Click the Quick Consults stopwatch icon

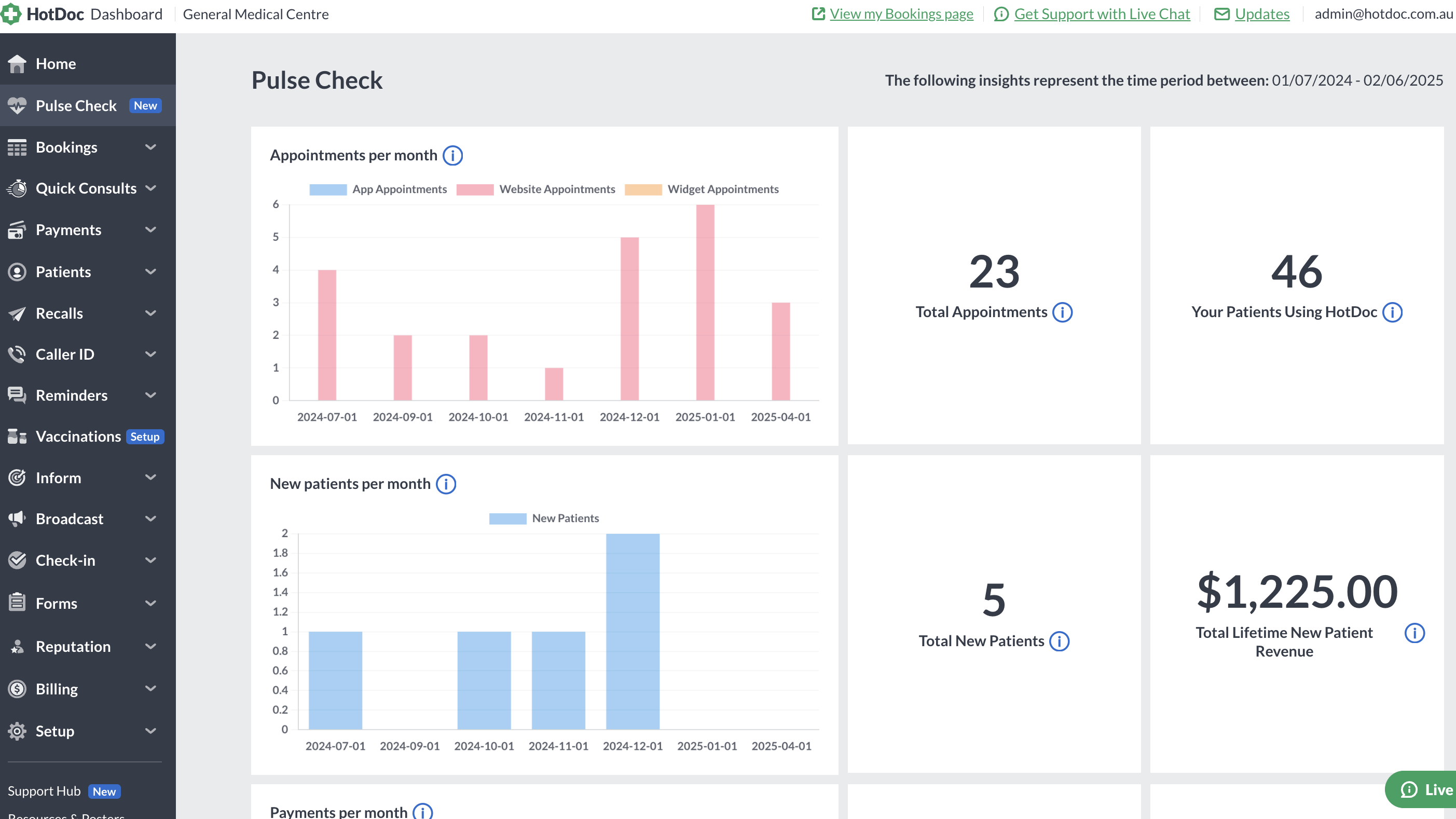(x=17, y=189)
